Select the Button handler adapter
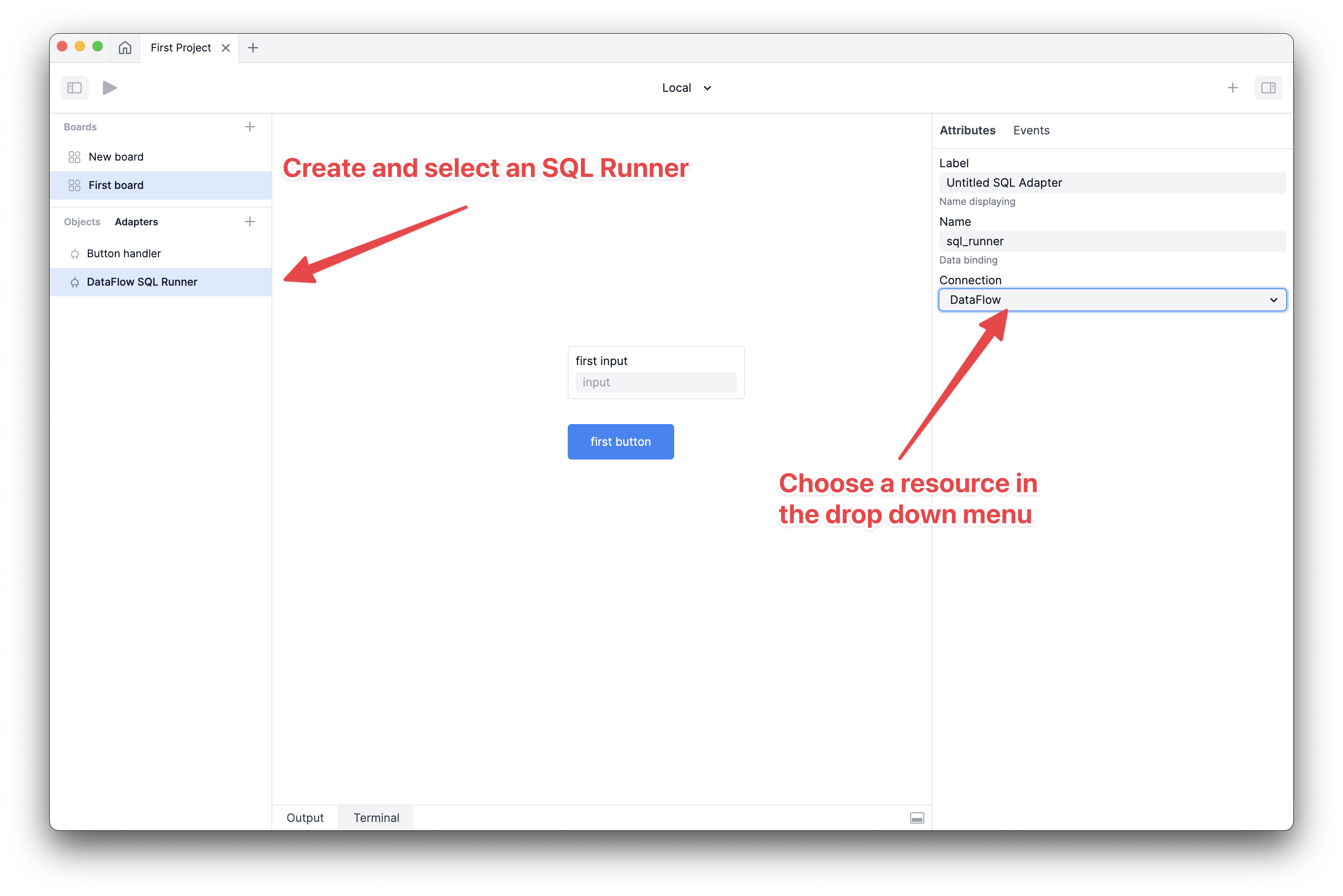This screenshot has height=896, width=1343. coord(124,253)
